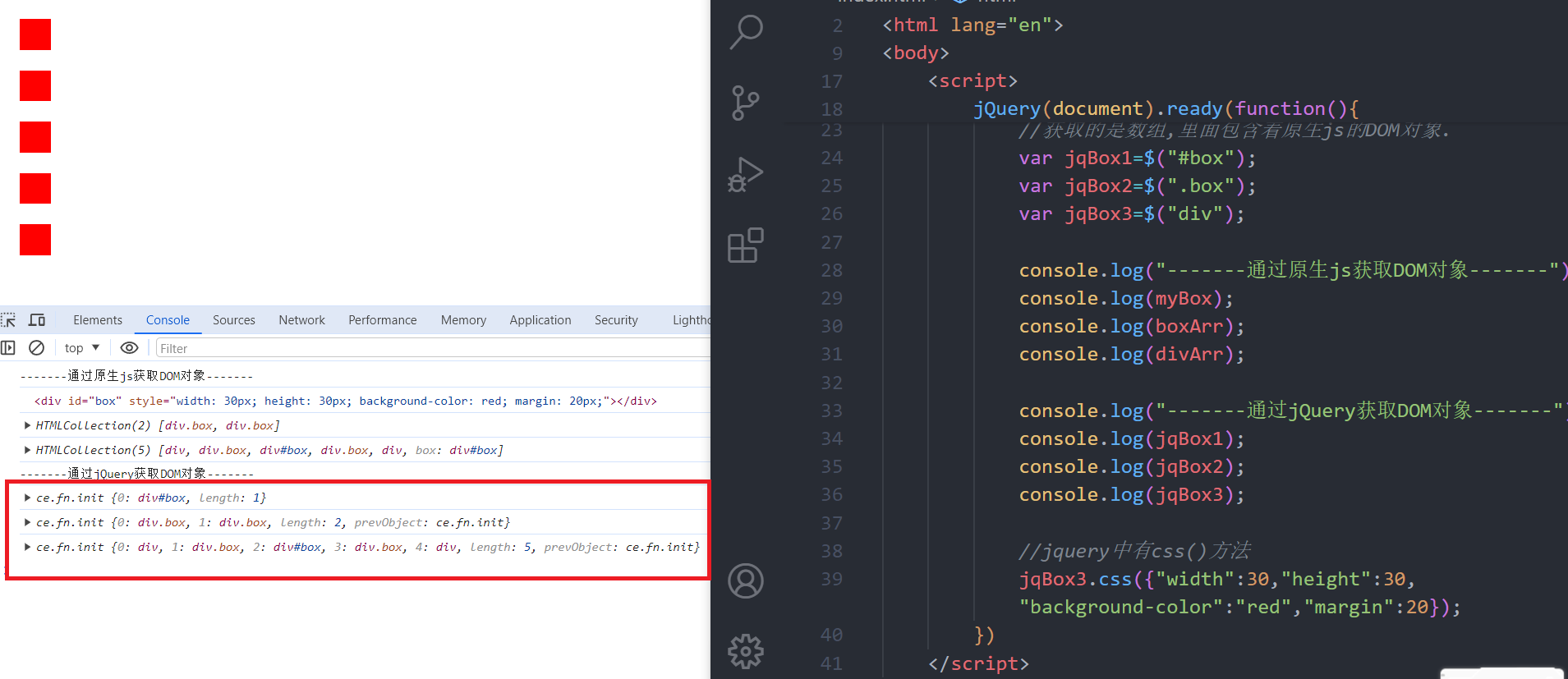Expand the HTMLCollection(2) log entry

28,425
